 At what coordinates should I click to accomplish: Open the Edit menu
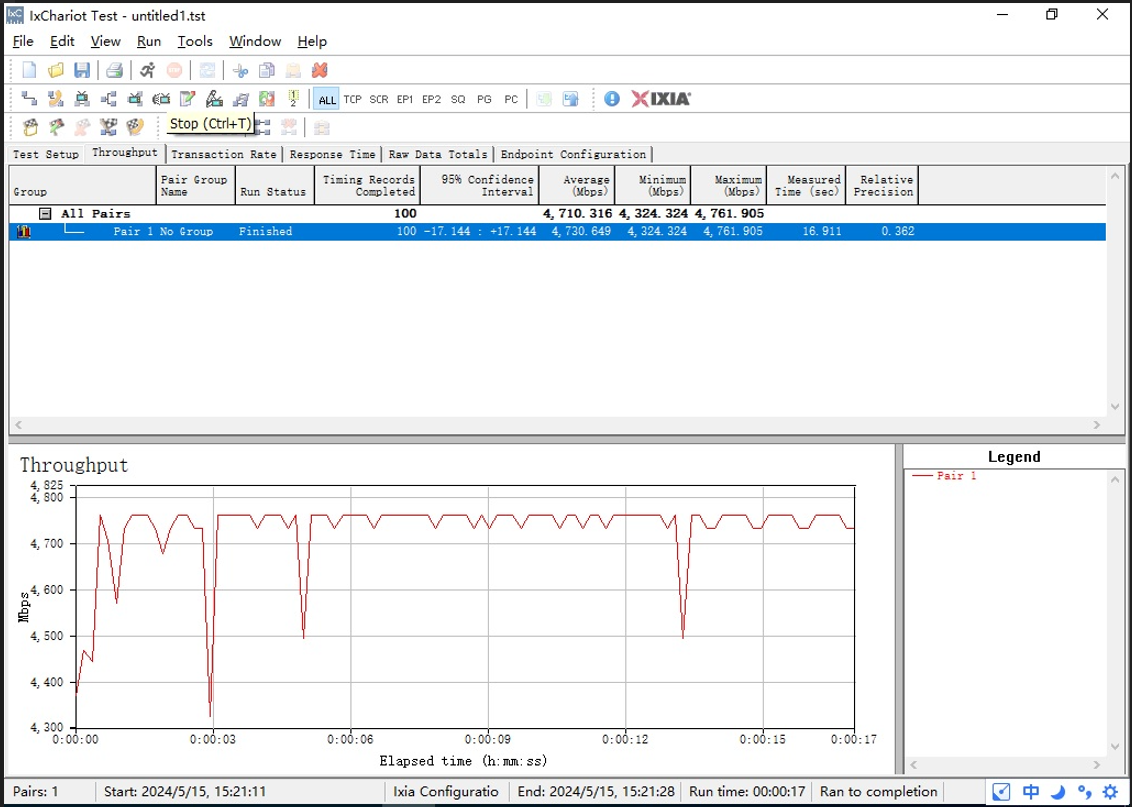point(62,41)
